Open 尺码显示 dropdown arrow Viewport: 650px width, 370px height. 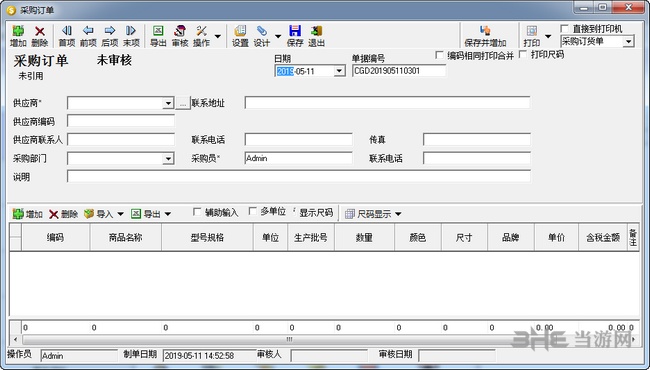[x=398, y=214]
